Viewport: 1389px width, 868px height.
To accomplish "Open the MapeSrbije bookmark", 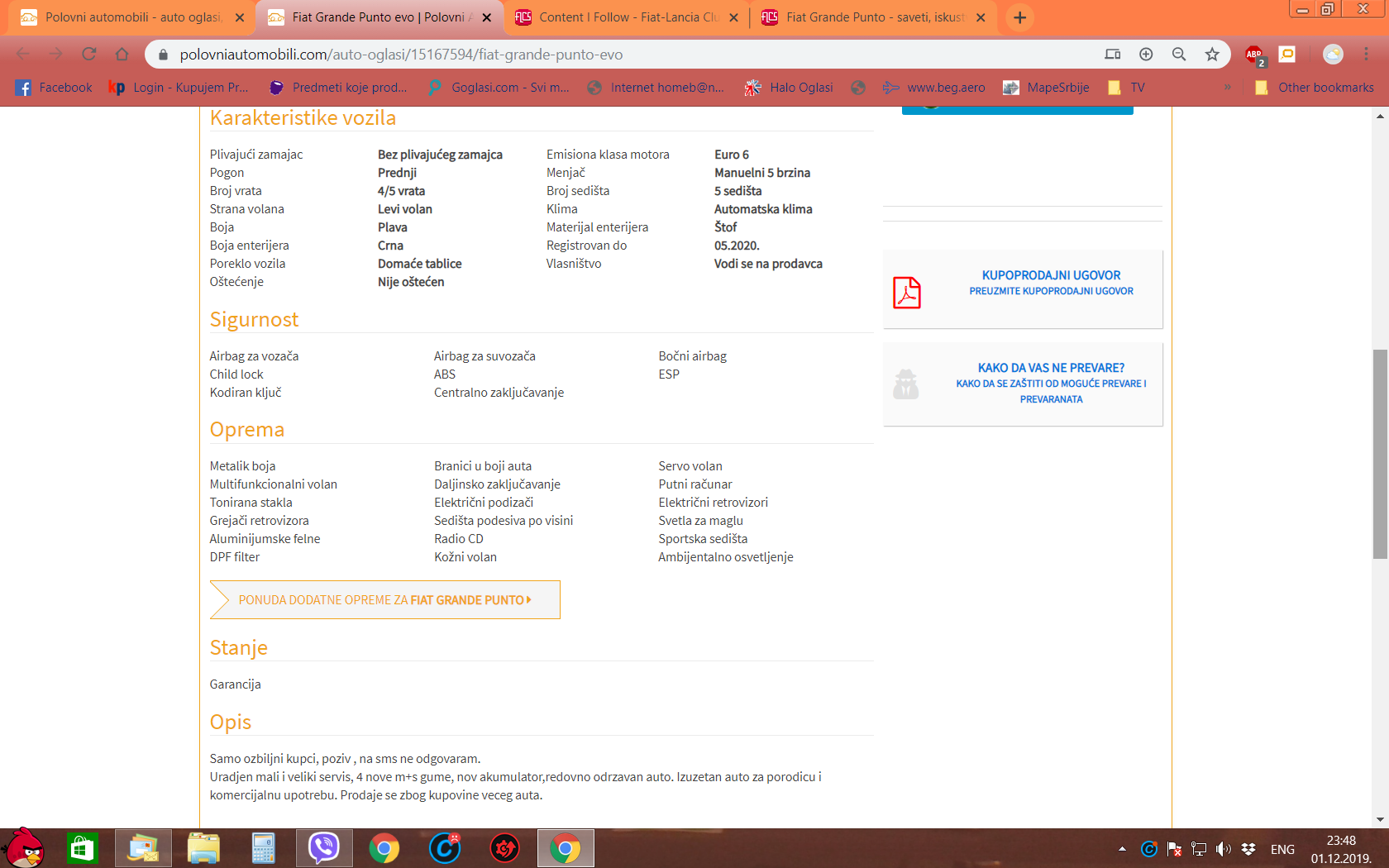I will coord(1046,87).
